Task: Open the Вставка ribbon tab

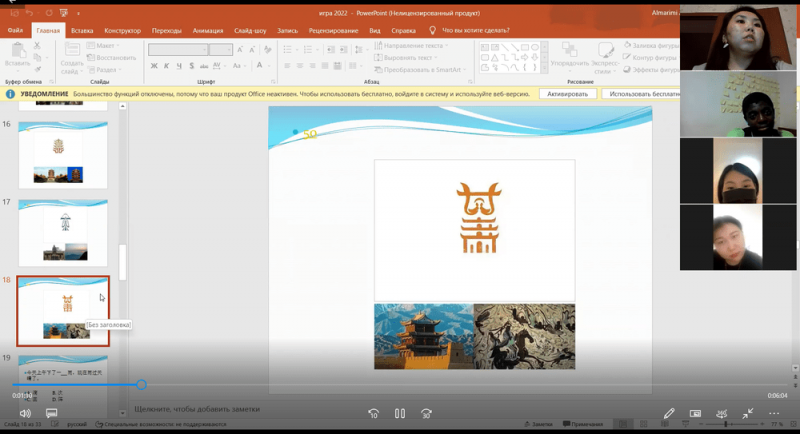Action: 82,31
